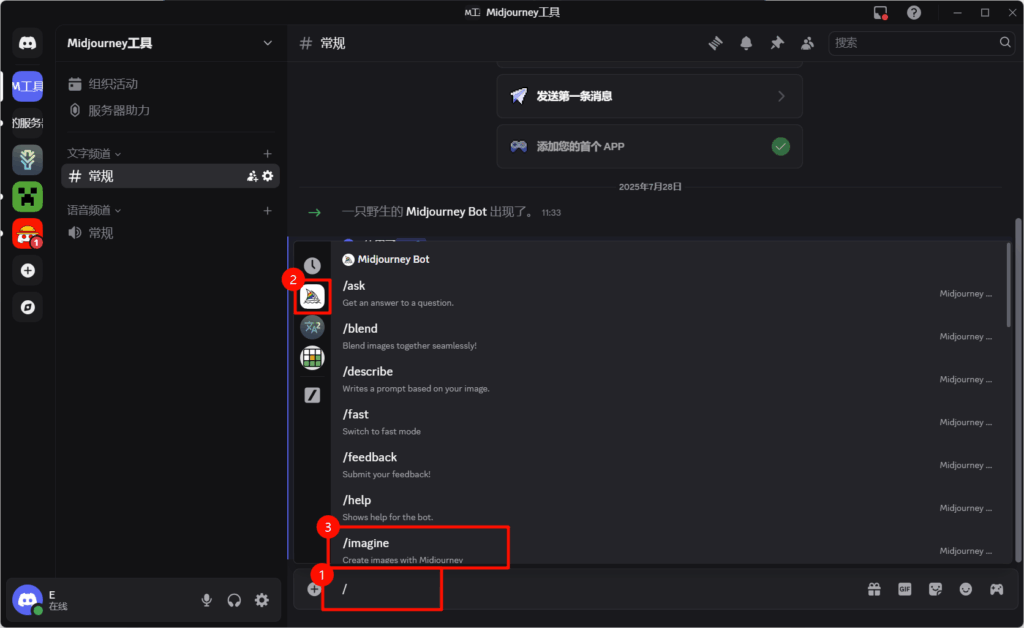This screenshot has height=628, width=1024.
Task: Open the gift icon in message bar
Action: point(874,589)
